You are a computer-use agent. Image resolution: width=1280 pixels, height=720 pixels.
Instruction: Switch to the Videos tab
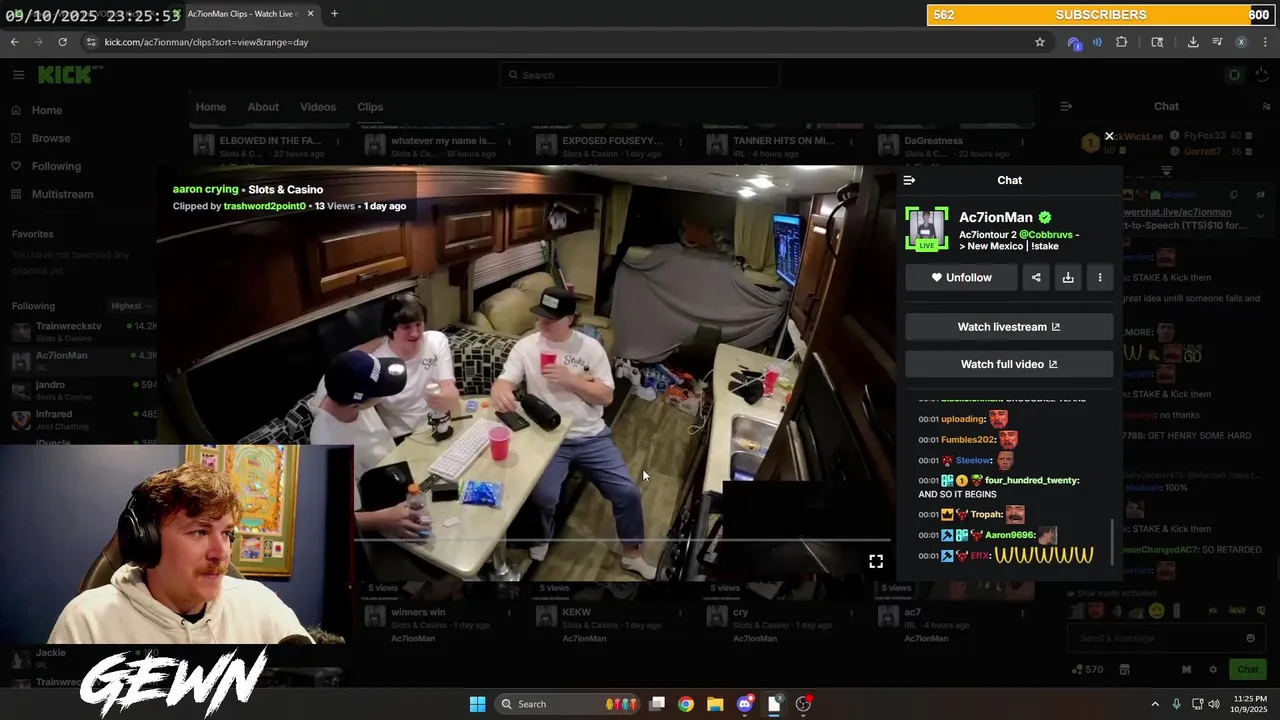click(318, 107)
